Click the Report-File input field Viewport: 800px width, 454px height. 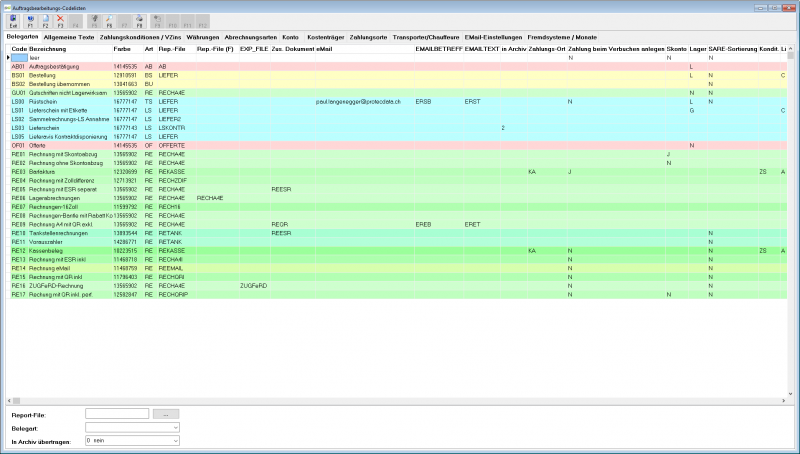117,414
